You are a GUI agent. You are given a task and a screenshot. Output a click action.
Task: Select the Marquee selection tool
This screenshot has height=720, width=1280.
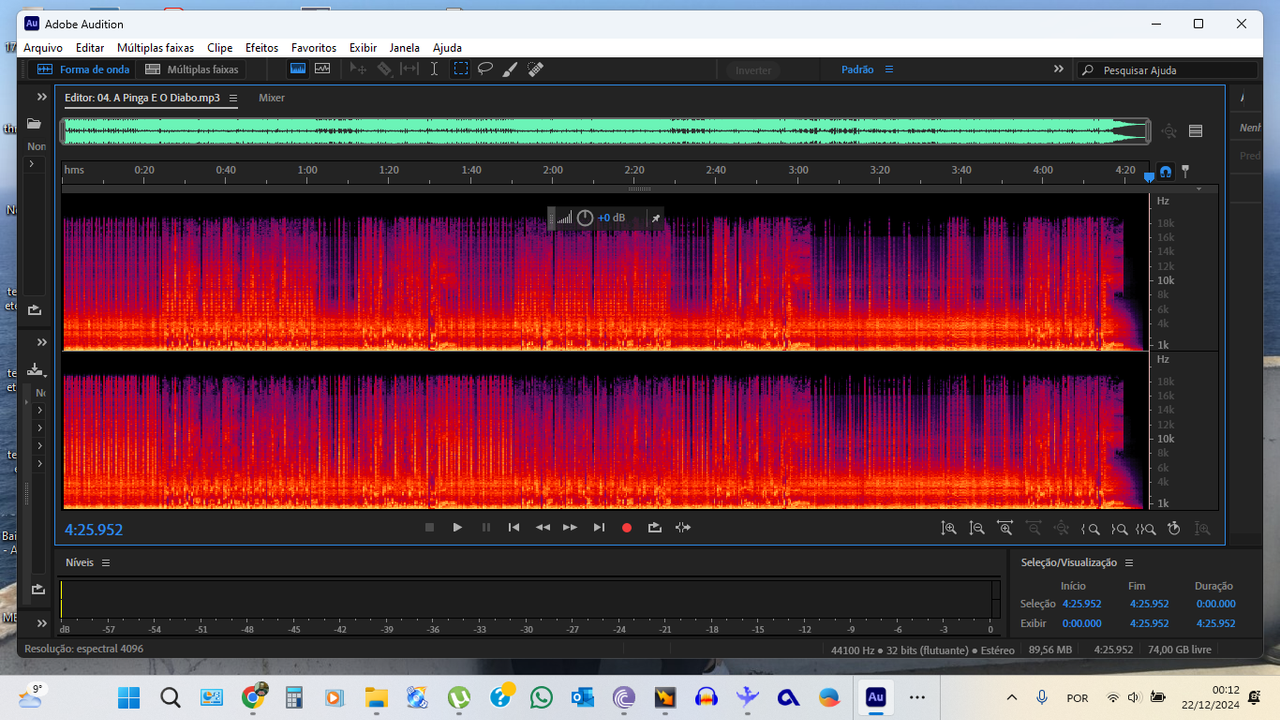tap(460, 69)
